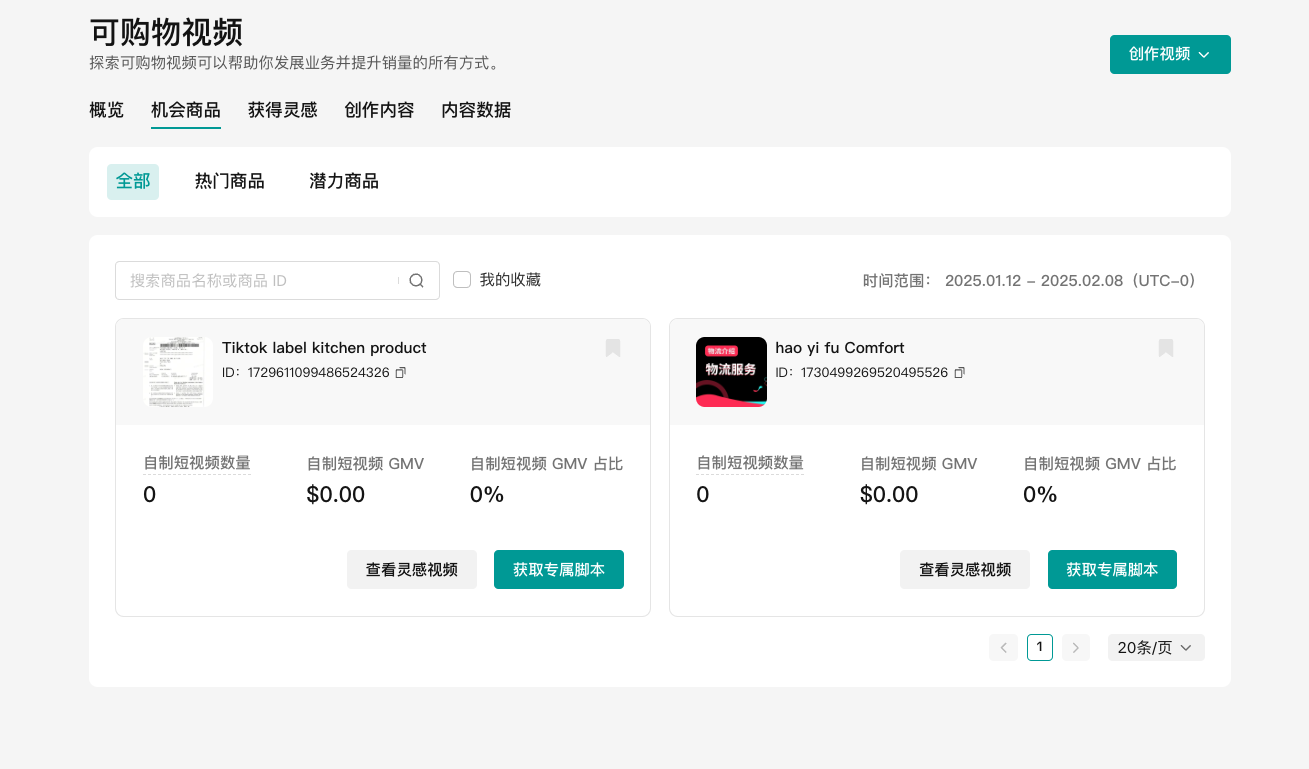Image resolution: width=1309 pixels, height=769 pixels.
Task: Click the previous page arrow
Action: [x=1003, y=647]
